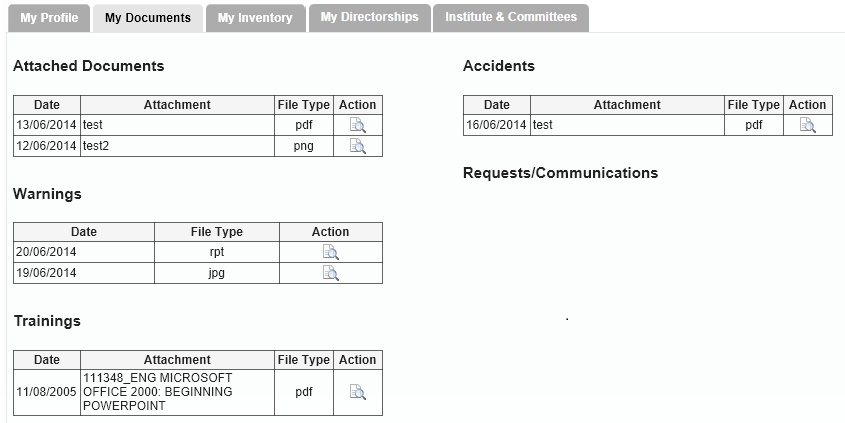Click the 20/06/2014 warning date
The height and width of the screenshot is (423, 845).
[46, 252]
